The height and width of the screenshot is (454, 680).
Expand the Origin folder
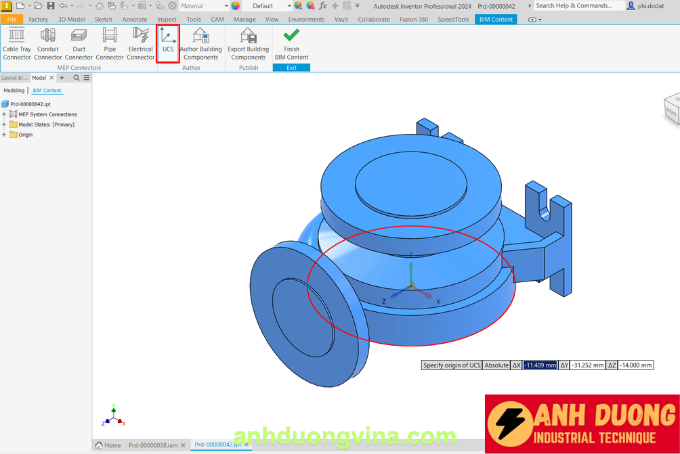(x=4, y=134)
